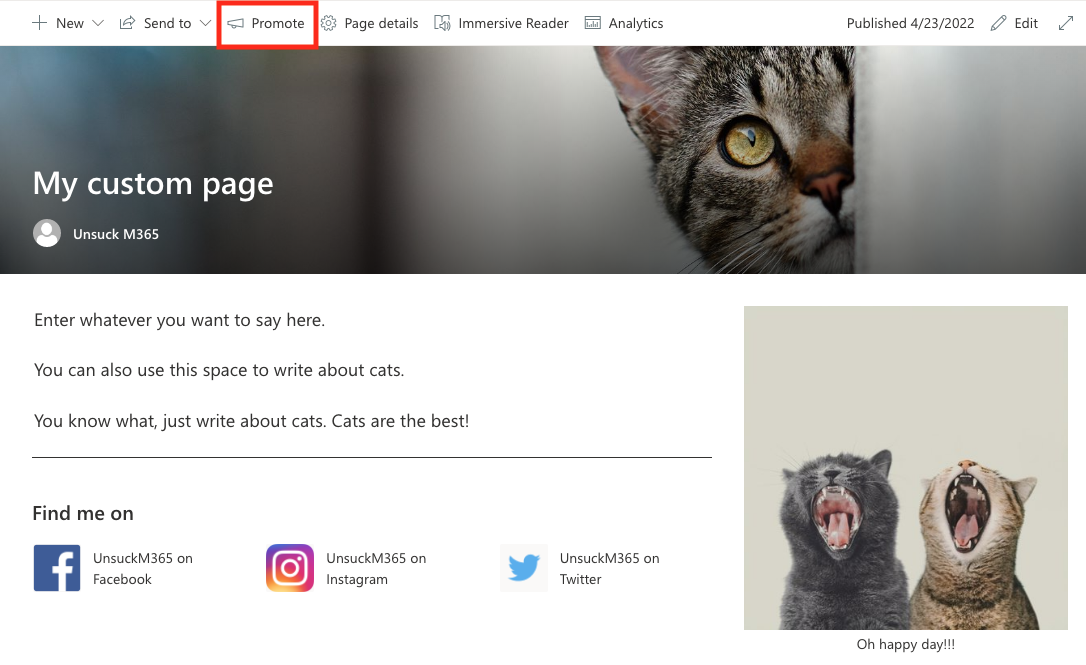Select the Facebook icon
This screenshot has height=665, width=1086.
pyautogui.click(x=56, y=567)
